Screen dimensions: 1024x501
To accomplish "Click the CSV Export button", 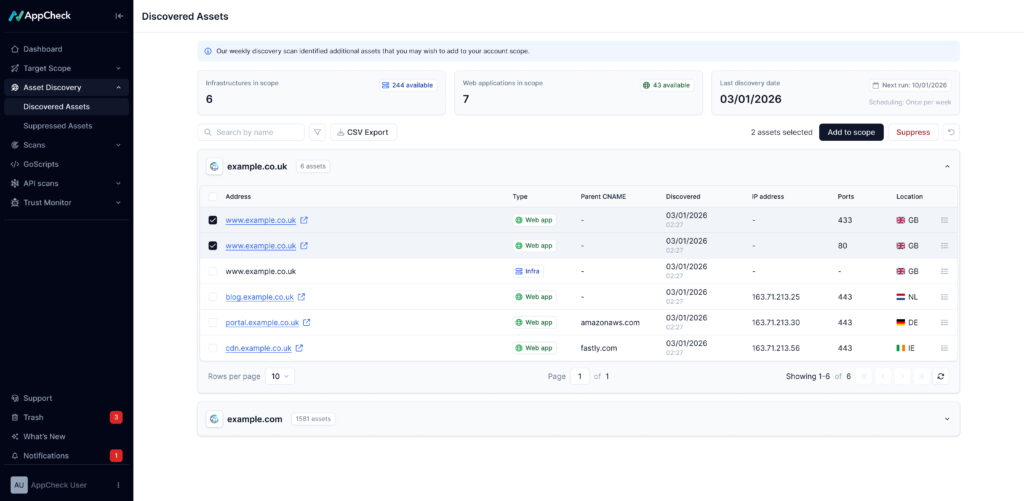I will (x=363, y=132).
